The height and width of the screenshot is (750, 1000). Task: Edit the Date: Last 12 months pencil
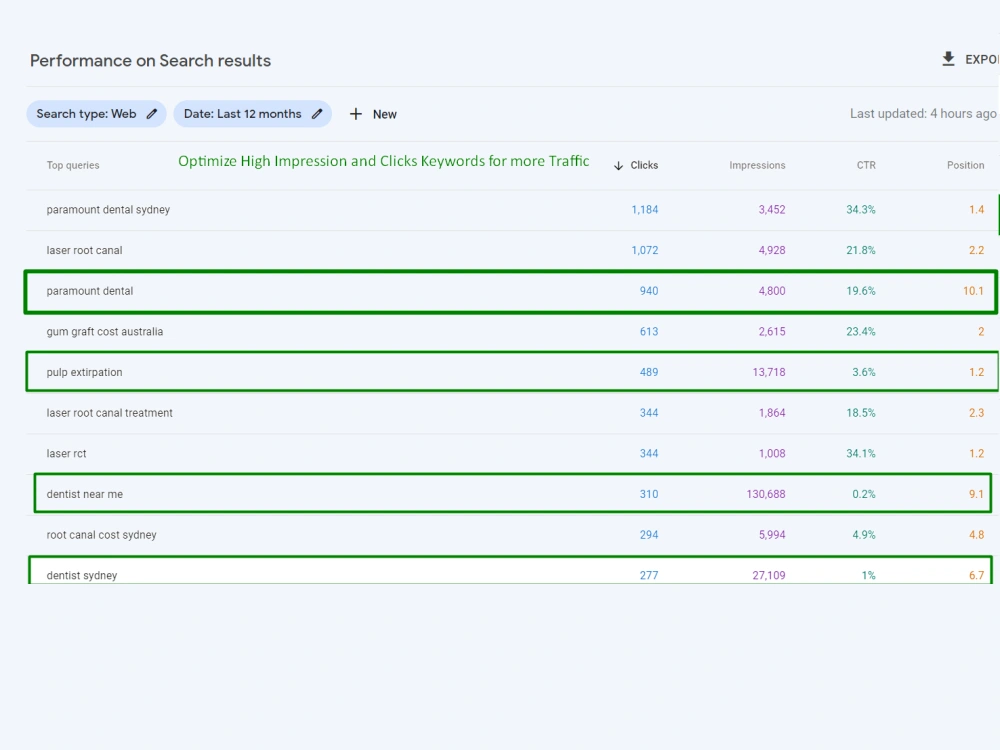pyautogui.click(x=317, y=114)
